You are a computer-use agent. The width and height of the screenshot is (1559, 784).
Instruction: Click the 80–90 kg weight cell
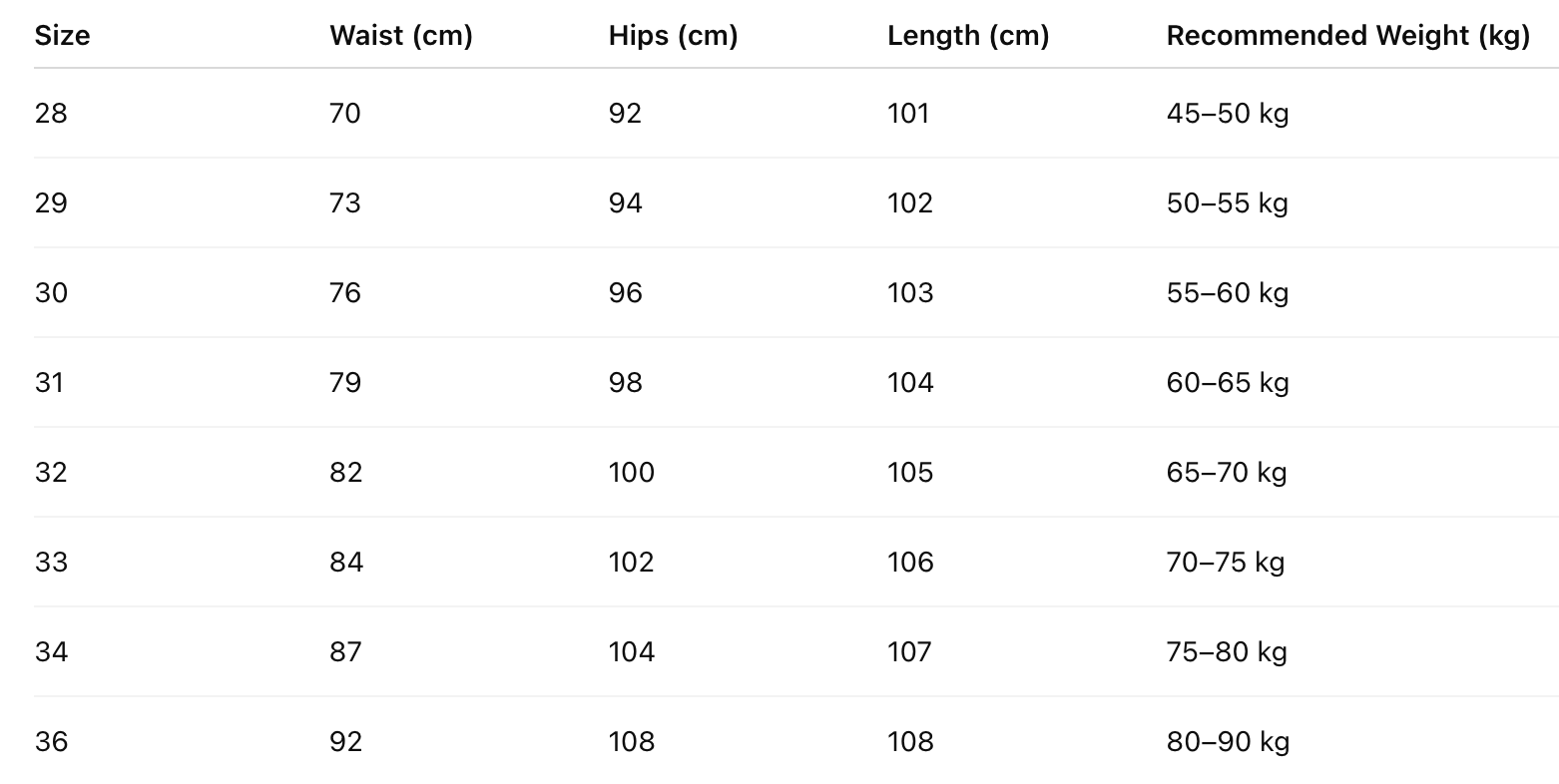click(x=1228, y=742)
